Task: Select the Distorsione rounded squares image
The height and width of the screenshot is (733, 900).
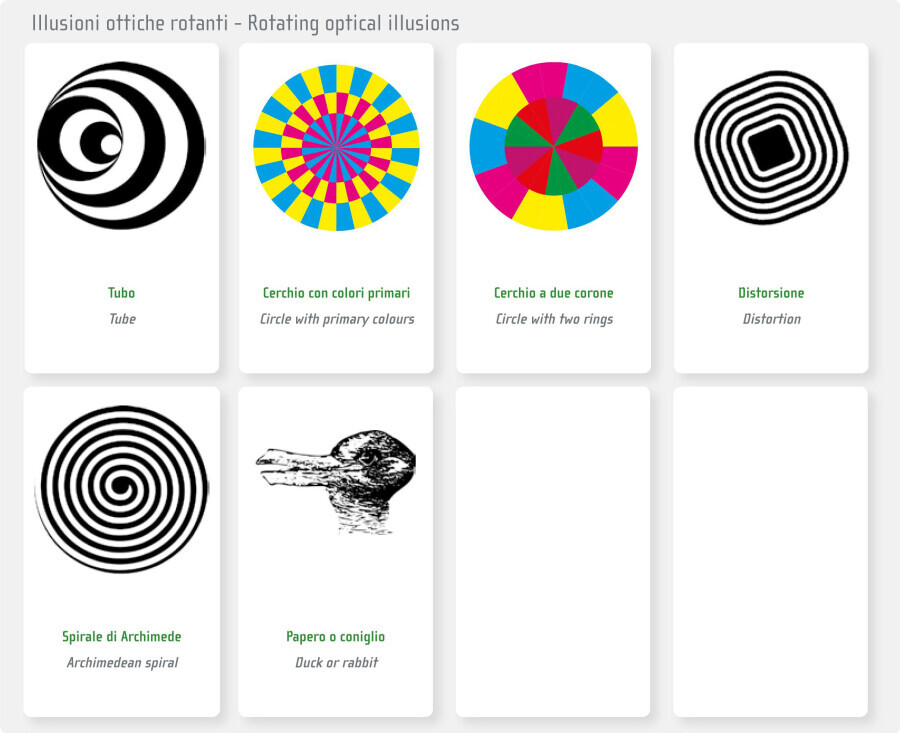Action: (x=771, y=148)
